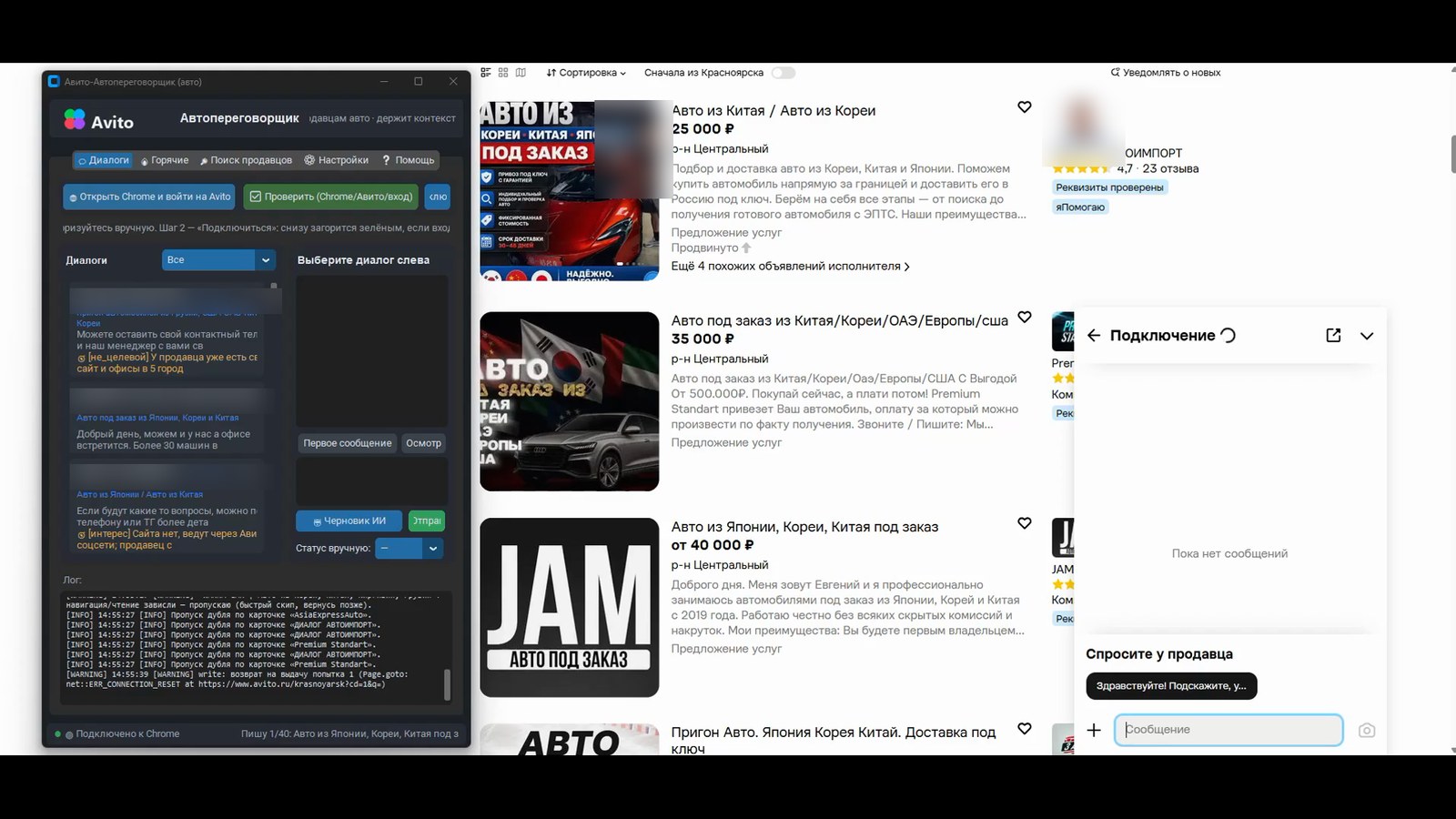The width and height of the screenshot is (1456, 819).
Task: Open listing 'Авто из Китая / Авто из Кореи'
Action: (x=773, y=111)
